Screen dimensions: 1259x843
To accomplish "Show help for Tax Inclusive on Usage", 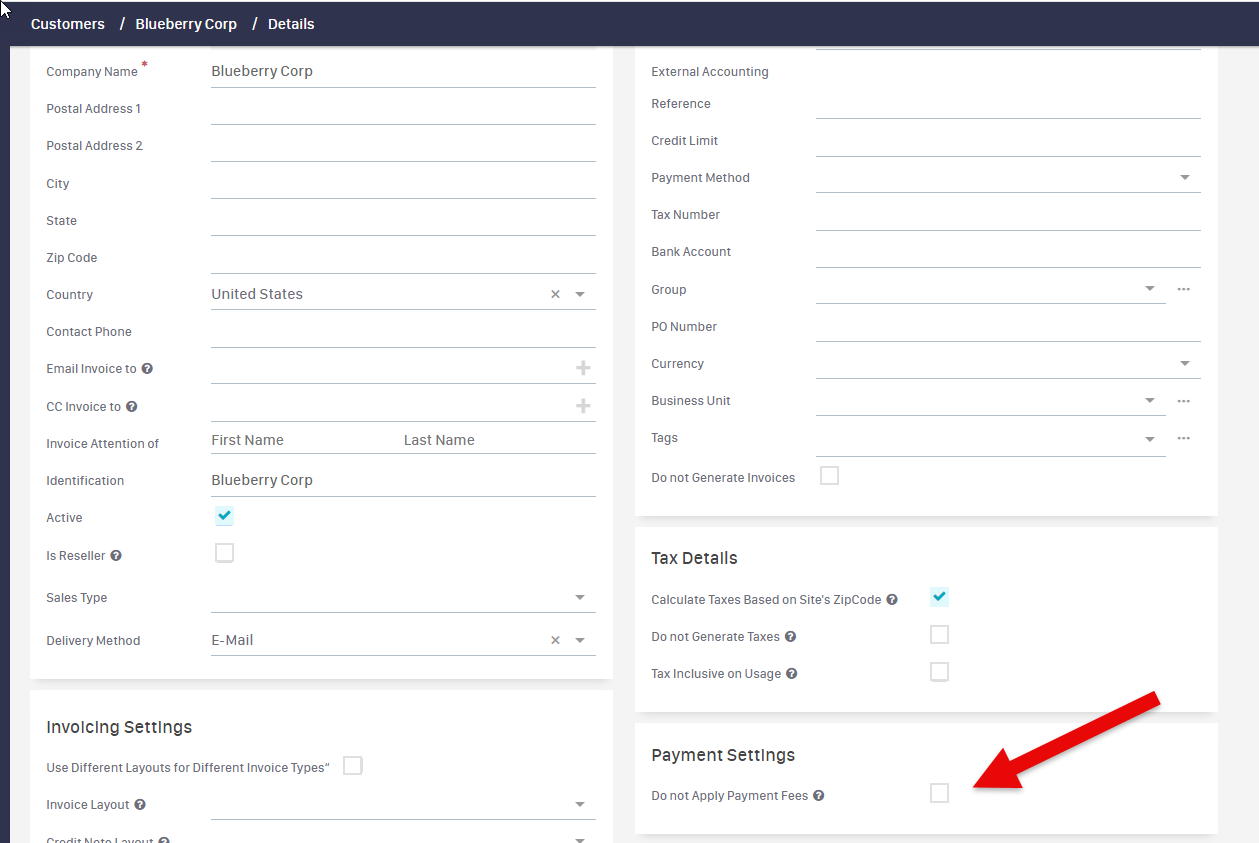I will pos(791,674).
